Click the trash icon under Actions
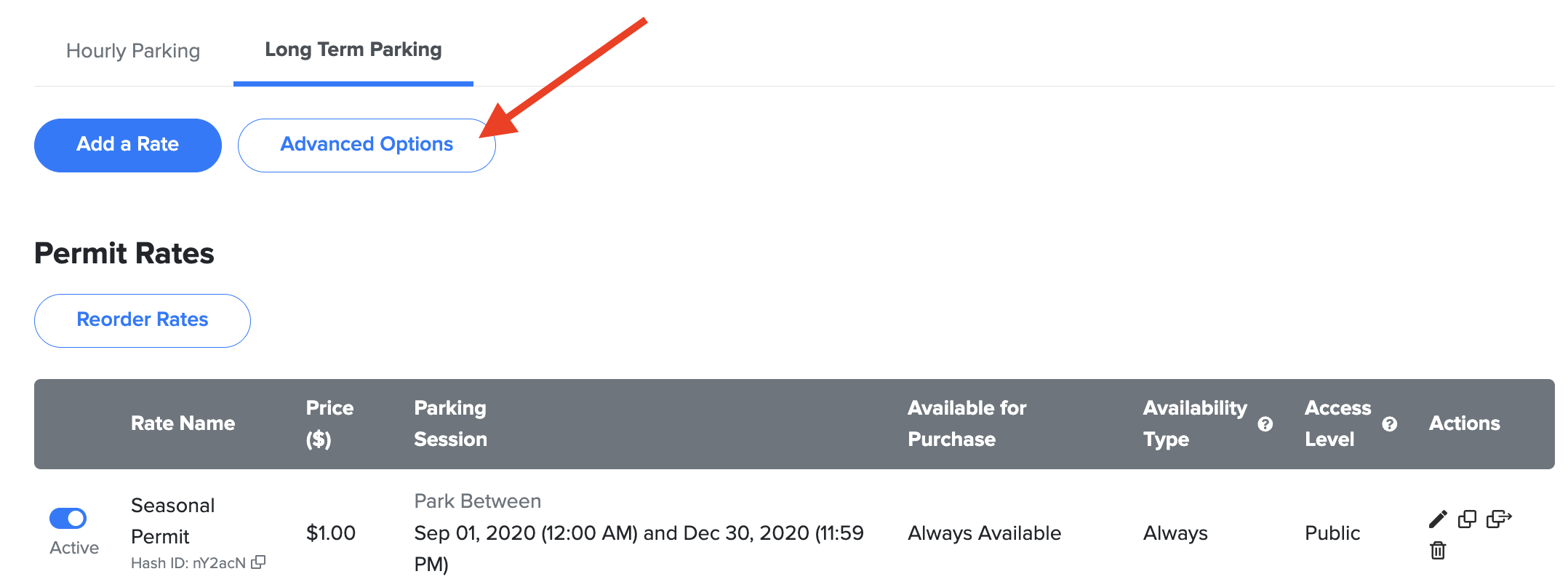Viewport: 1568px width, 582px height. click(x=1438, y=551)
